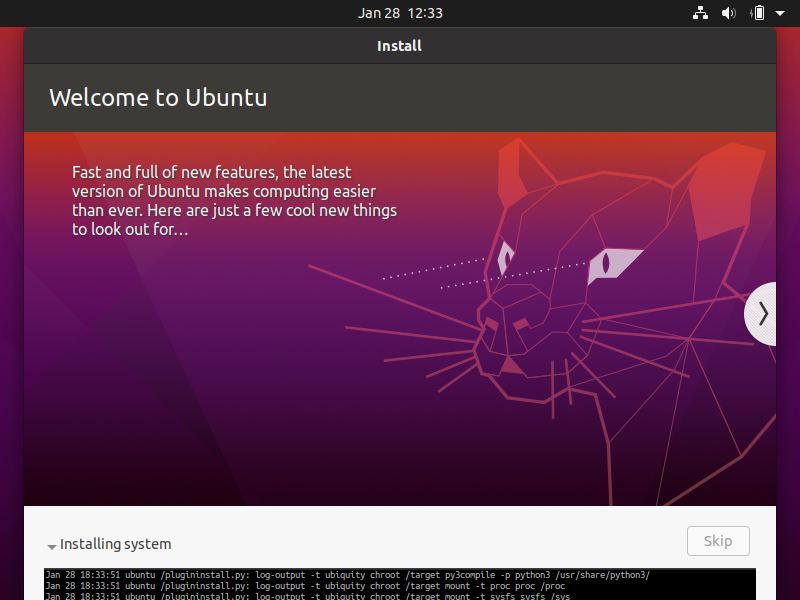Image resolution: width=800 pixels, height=600 pixels.
Task: Advance slideshow with the next arrow
Action: [761, 314]
